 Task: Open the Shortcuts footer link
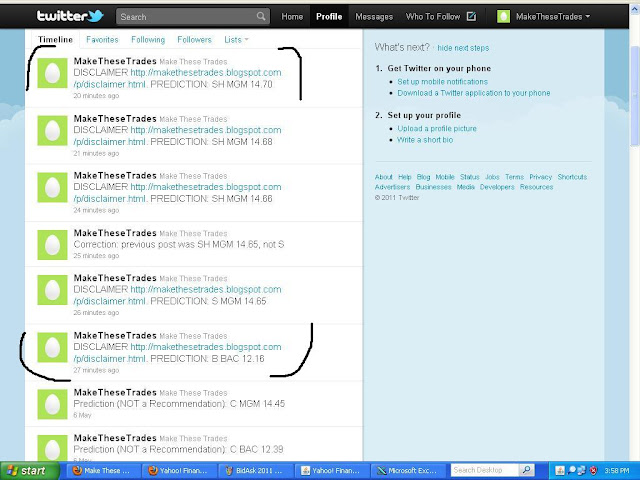572,177
